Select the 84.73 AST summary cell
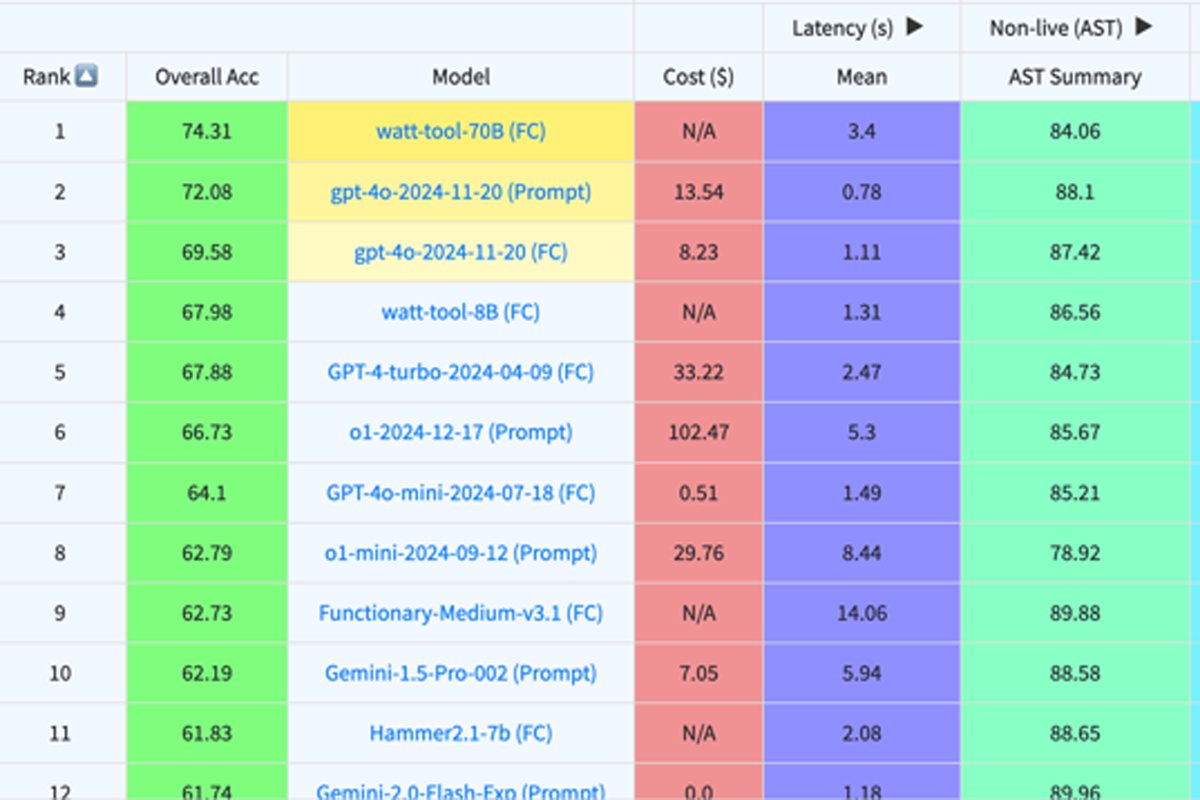Screen dimensions: 1200x800 [1075, 372]
